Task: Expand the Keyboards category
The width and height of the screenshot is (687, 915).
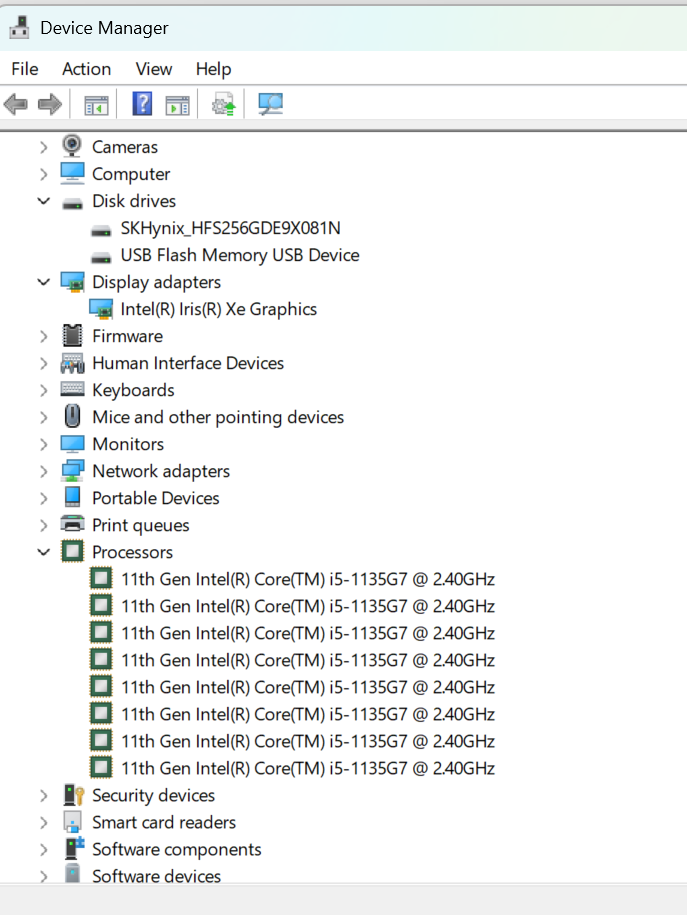Action: (x=44, y=390)
